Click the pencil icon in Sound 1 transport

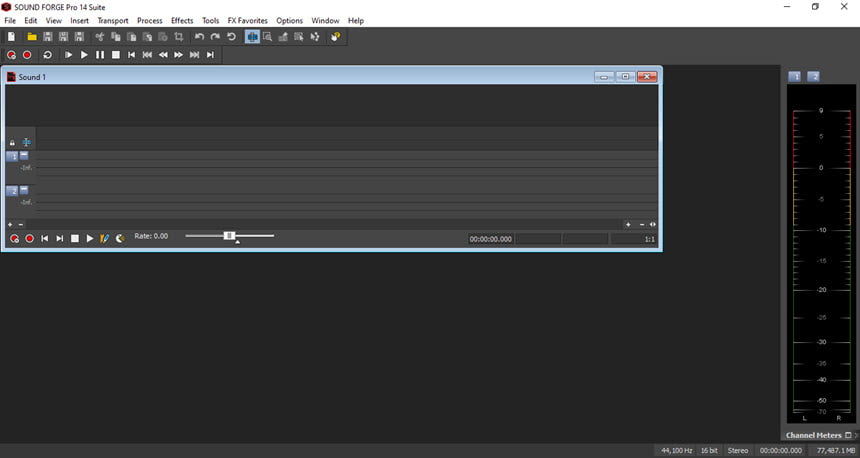coord(104,239)
